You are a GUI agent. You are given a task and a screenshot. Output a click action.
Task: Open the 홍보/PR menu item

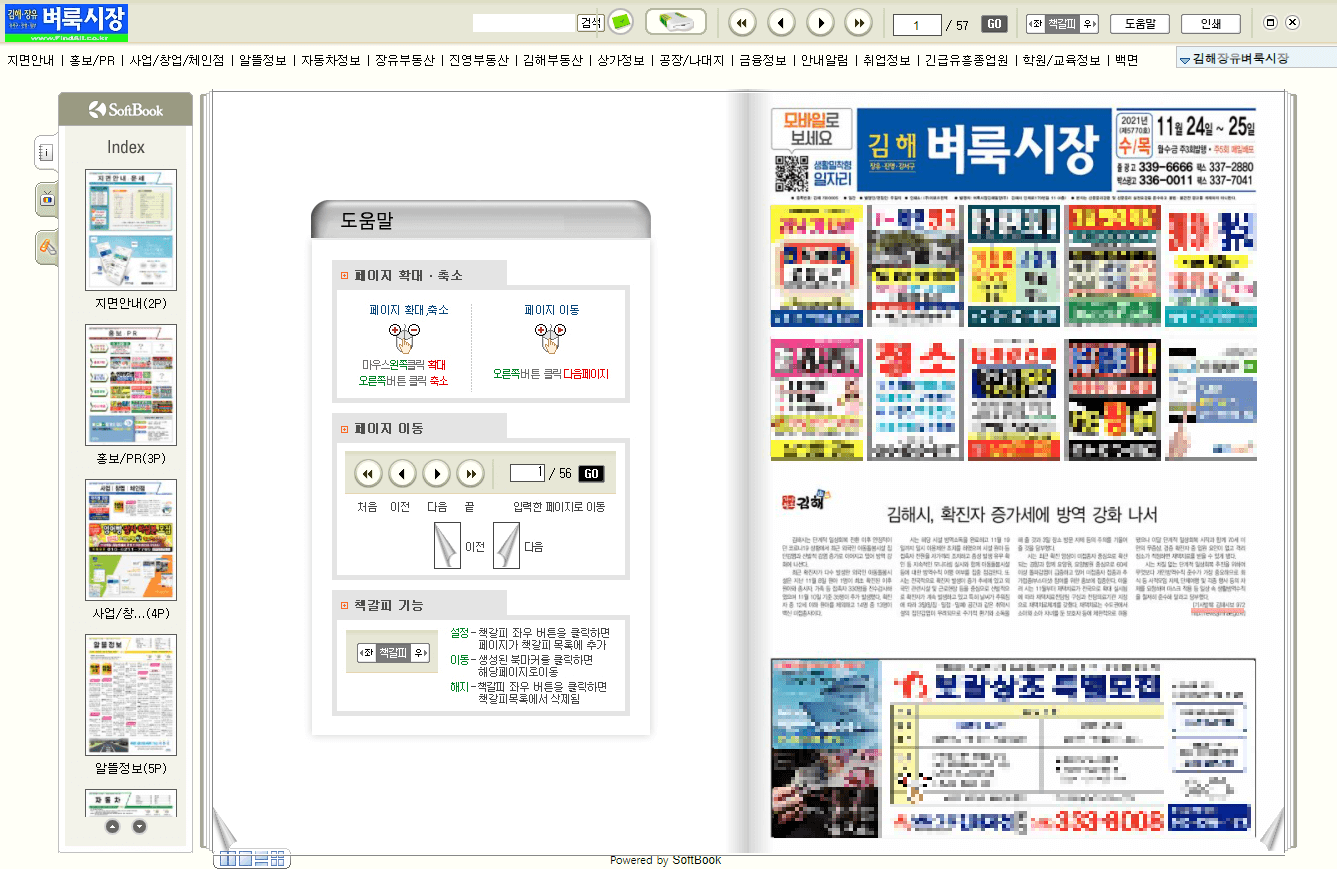point(92,60)
